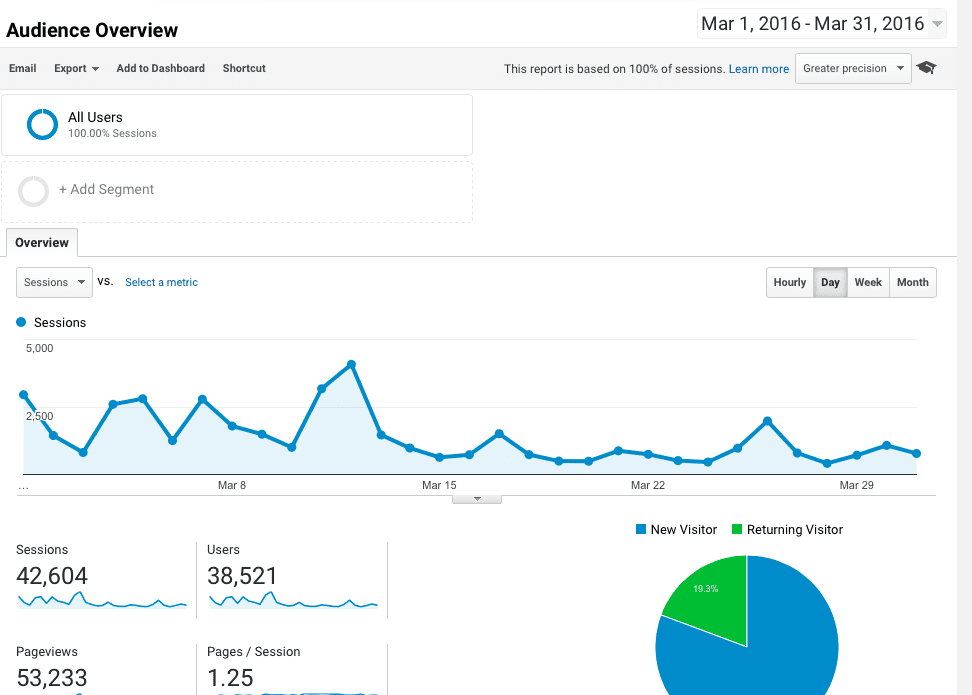Switch chart granularity to Week
The height and width of the screenshot is (695, 972).
coord(868,282)
